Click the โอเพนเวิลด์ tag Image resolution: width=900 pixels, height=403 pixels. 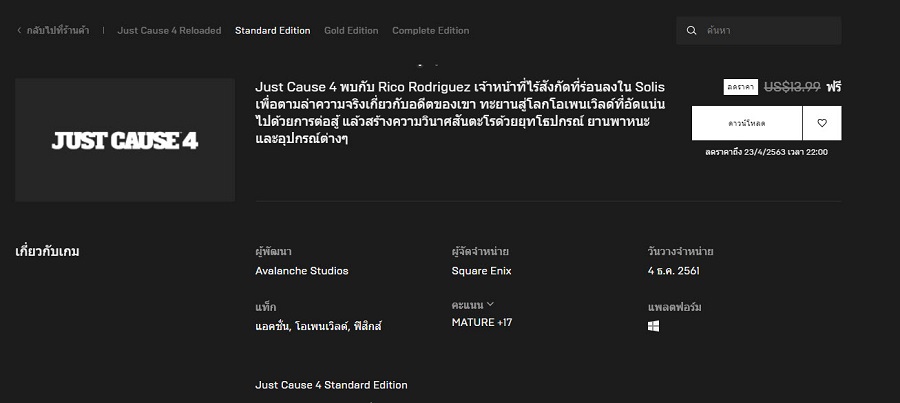[321, 327]
